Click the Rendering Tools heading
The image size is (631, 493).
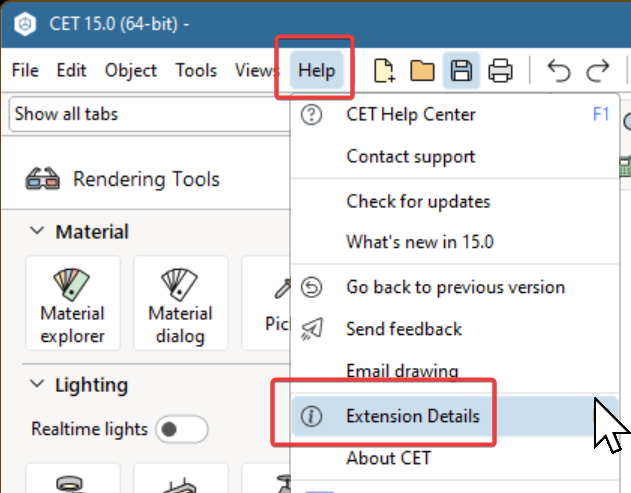(x=146, y=179)
